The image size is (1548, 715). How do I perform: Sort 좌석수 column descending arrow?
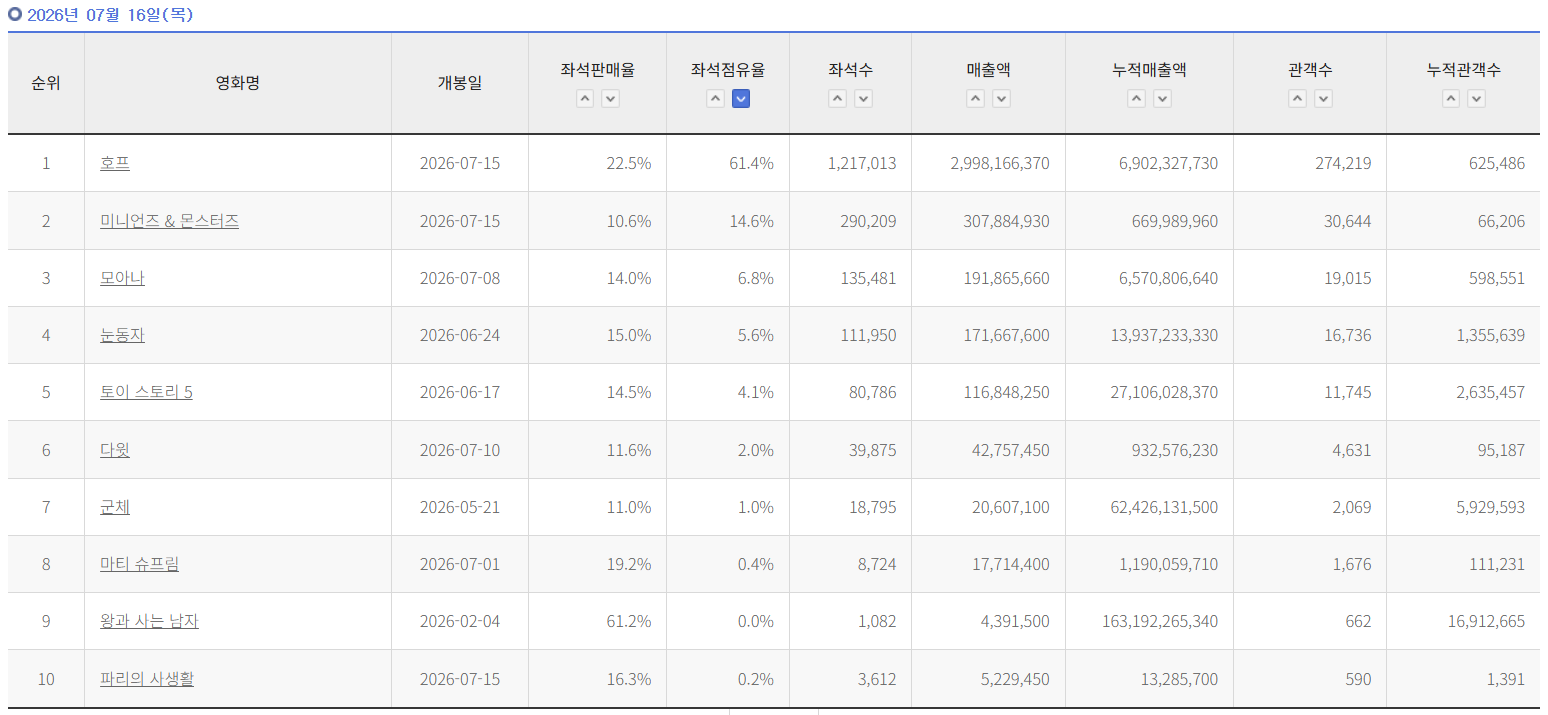864,98
